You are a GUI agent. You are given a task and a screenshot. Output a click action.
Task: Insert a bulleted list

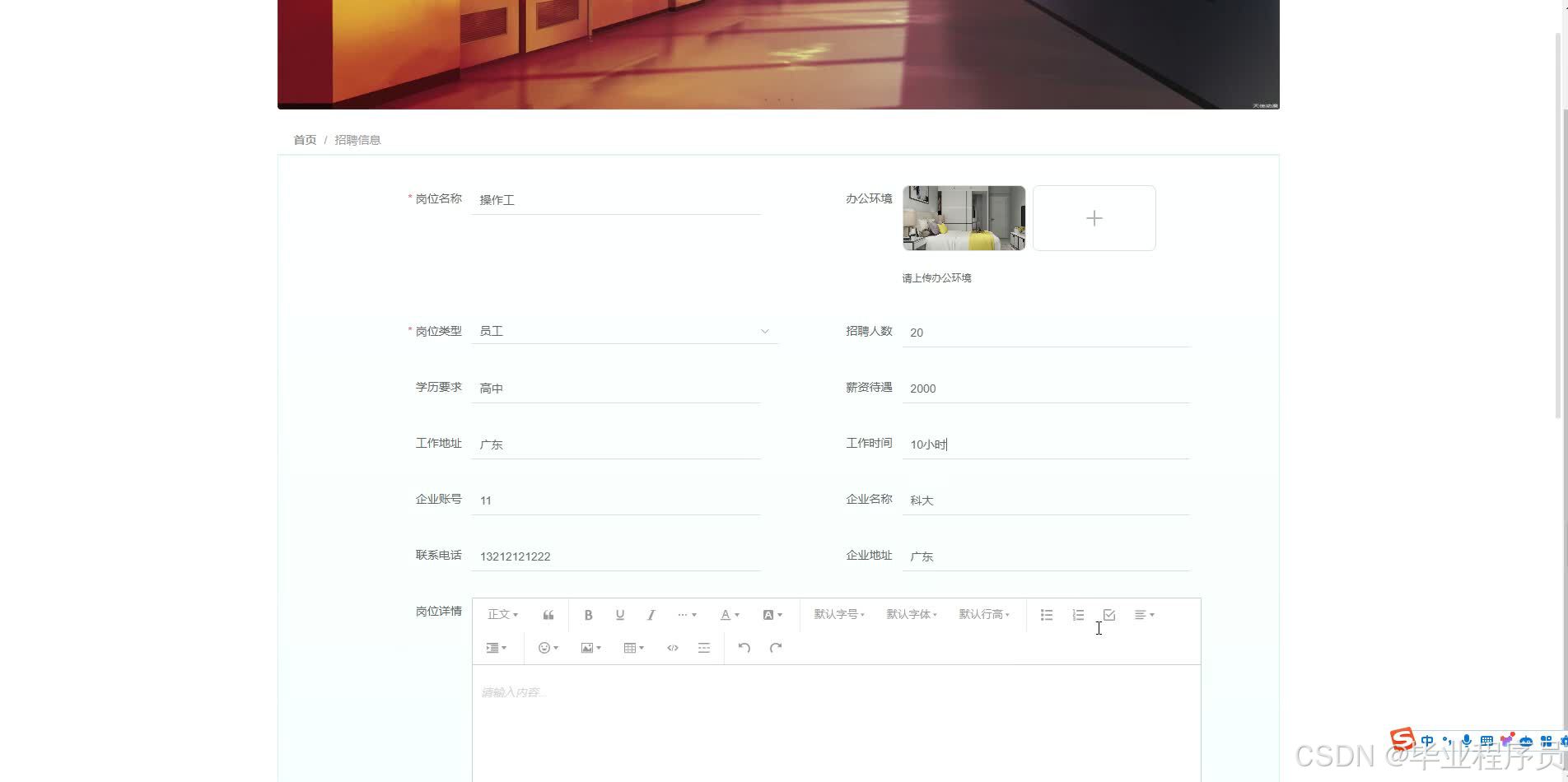pos(1047,615)
